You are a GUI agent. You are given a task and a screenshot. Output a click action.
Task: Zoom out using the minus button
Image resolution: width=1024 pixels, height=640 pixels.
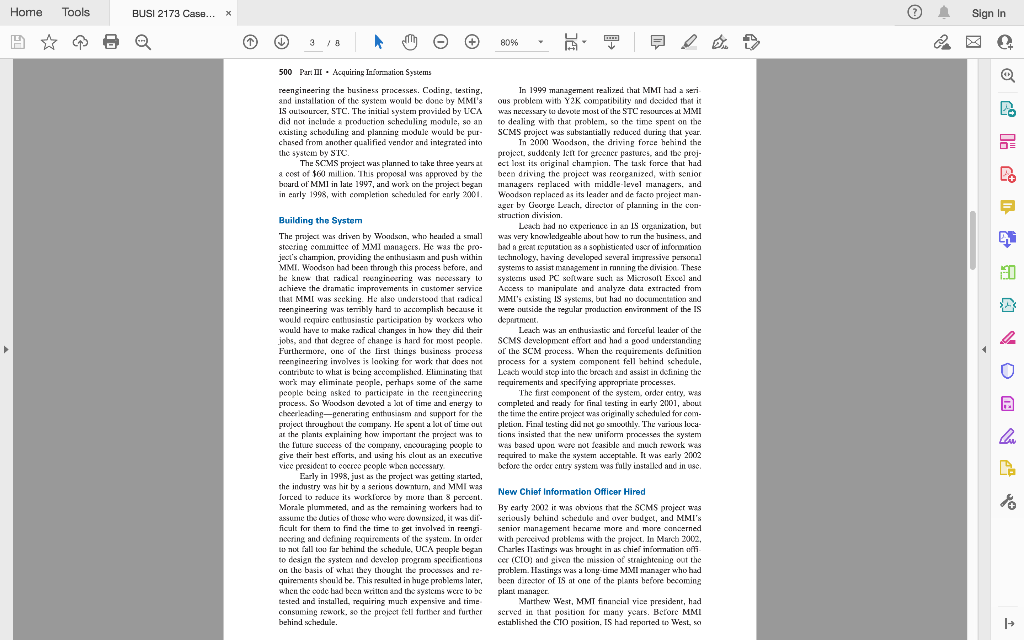point(440,42)
